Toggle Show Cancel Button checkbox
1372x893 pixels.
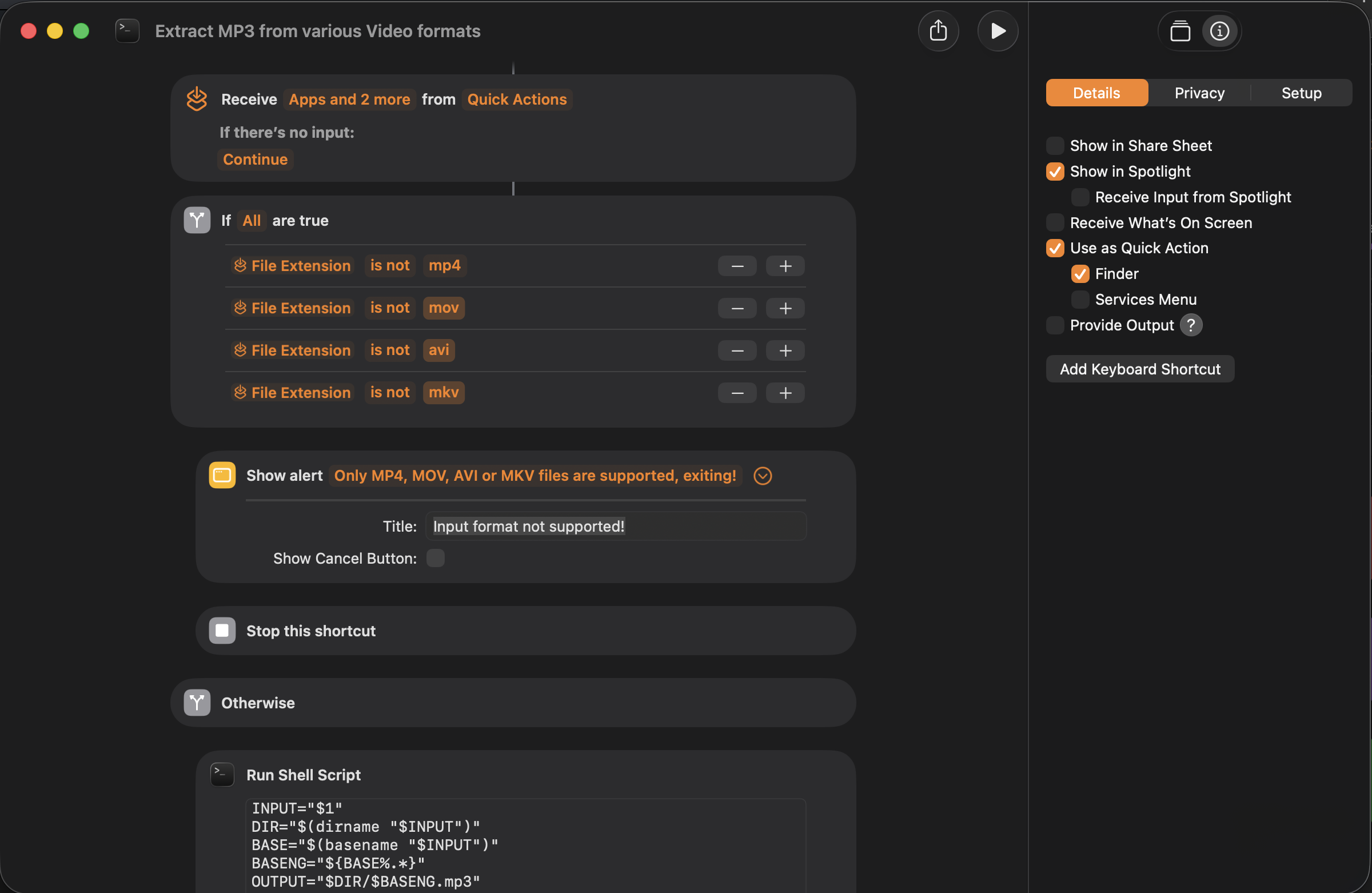tap(435, 558)
